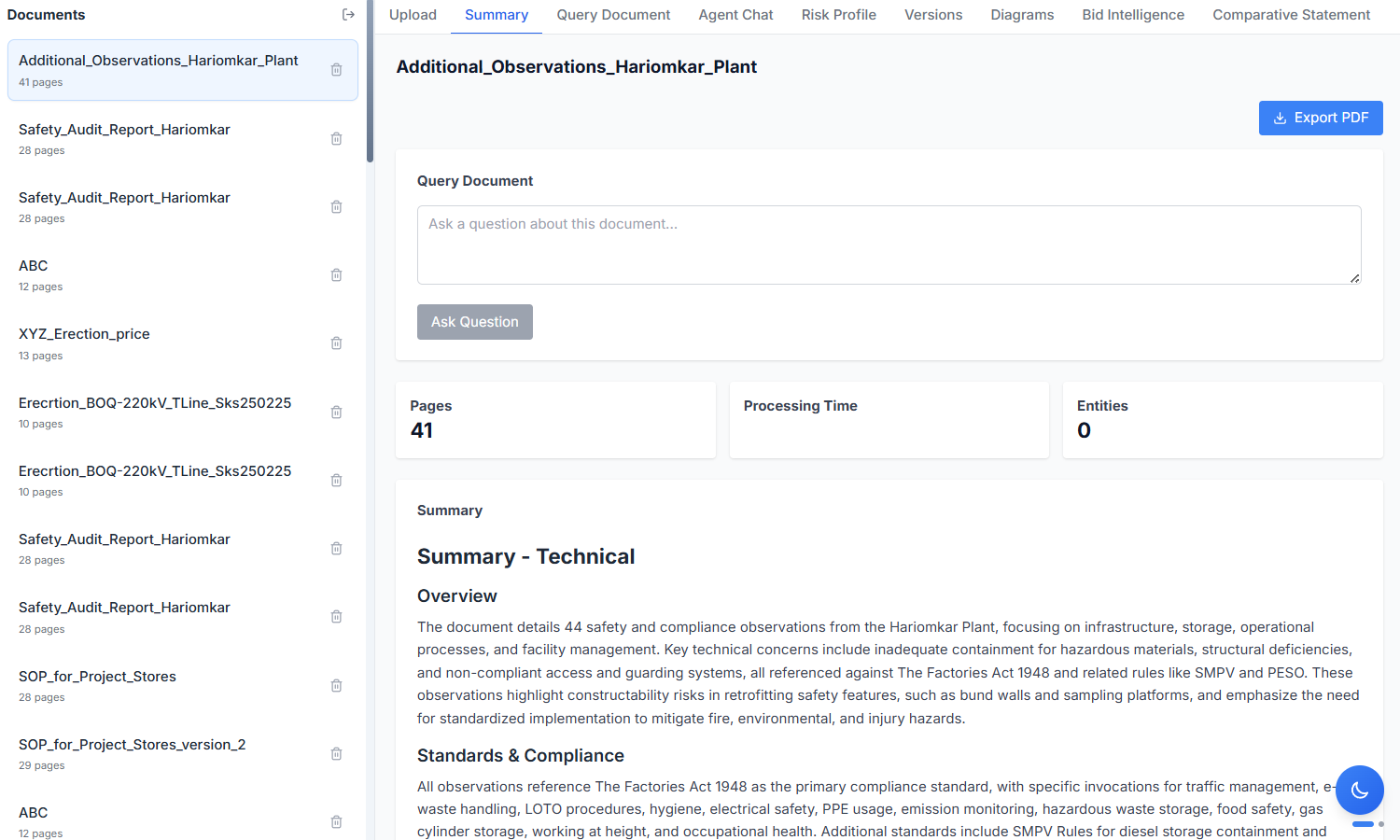This screenshot has width=1400, height=840.
Task: Go to the Bid Intelligence tab
Action: pos(1132,15)
